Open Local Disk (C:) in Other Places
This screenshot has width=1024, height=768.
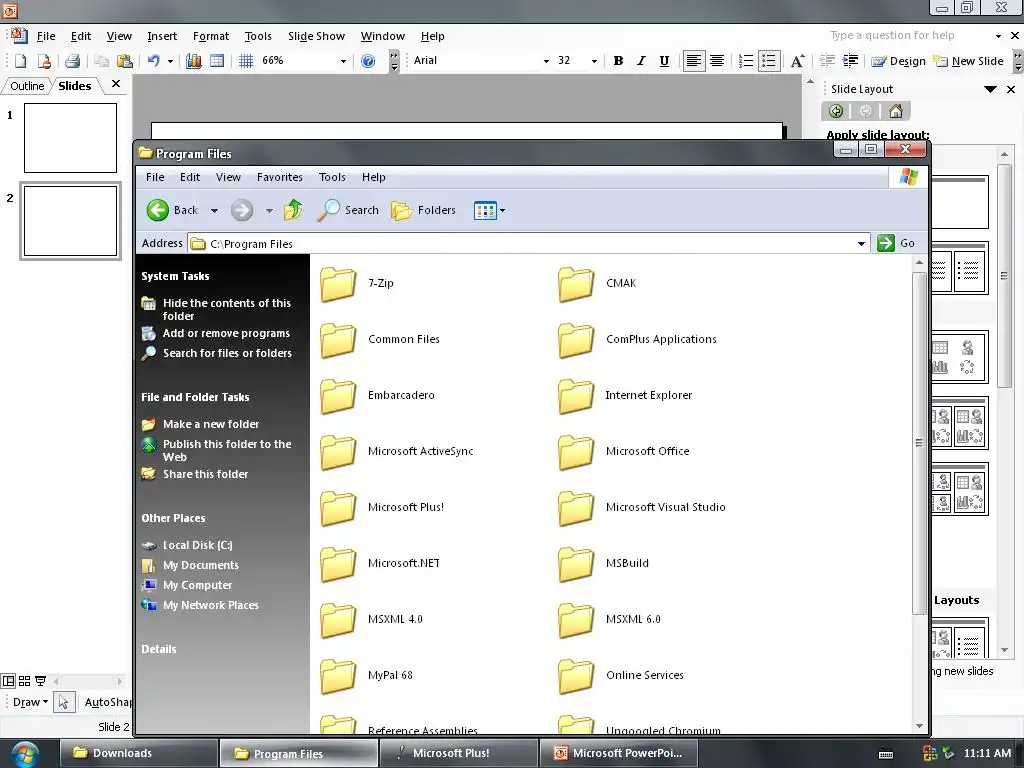click(x=197, y=545)
